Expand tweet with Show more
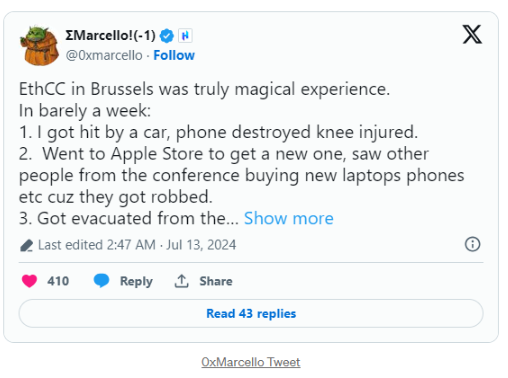 pyautogui.click(x=288, y=219)
